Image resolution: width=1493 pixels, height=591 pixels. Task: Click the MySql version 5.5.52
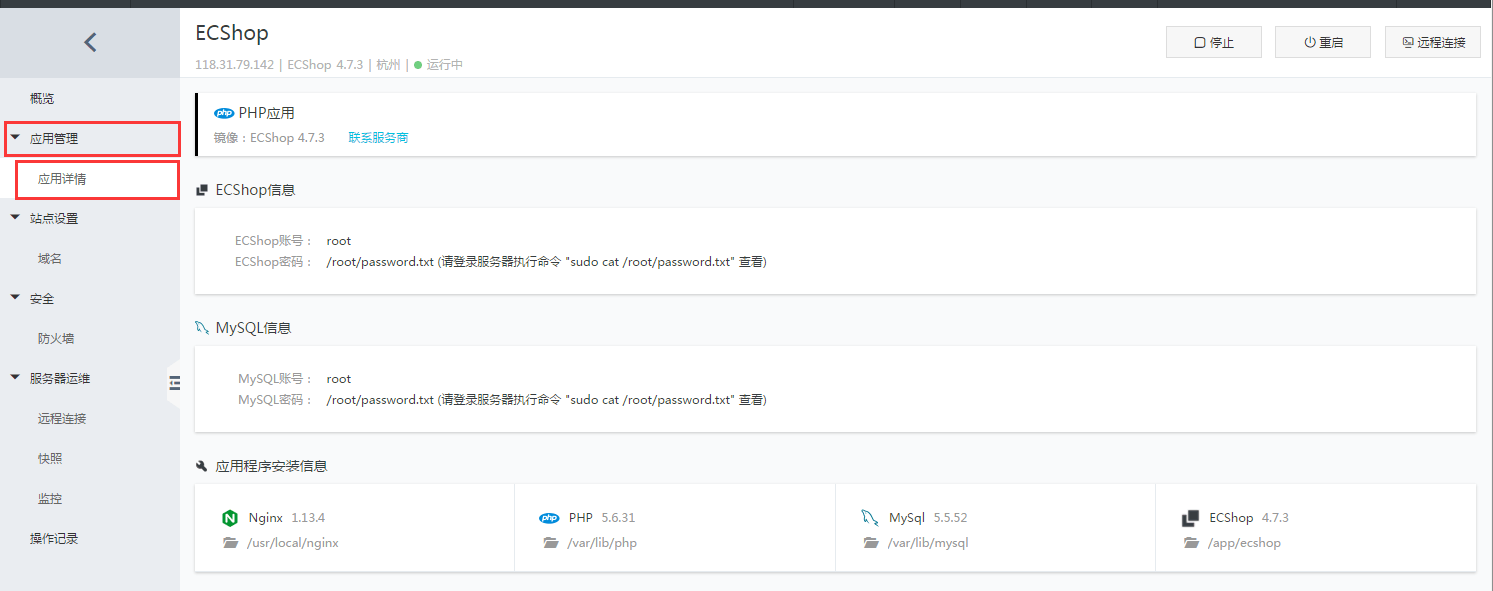click(950, 518)
